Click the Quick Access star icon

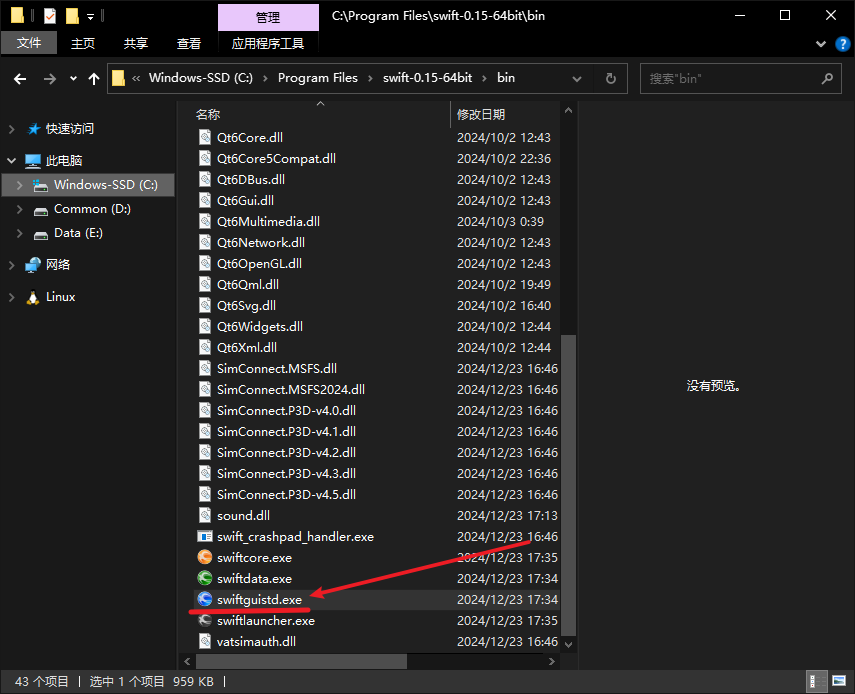click(34, 129)
